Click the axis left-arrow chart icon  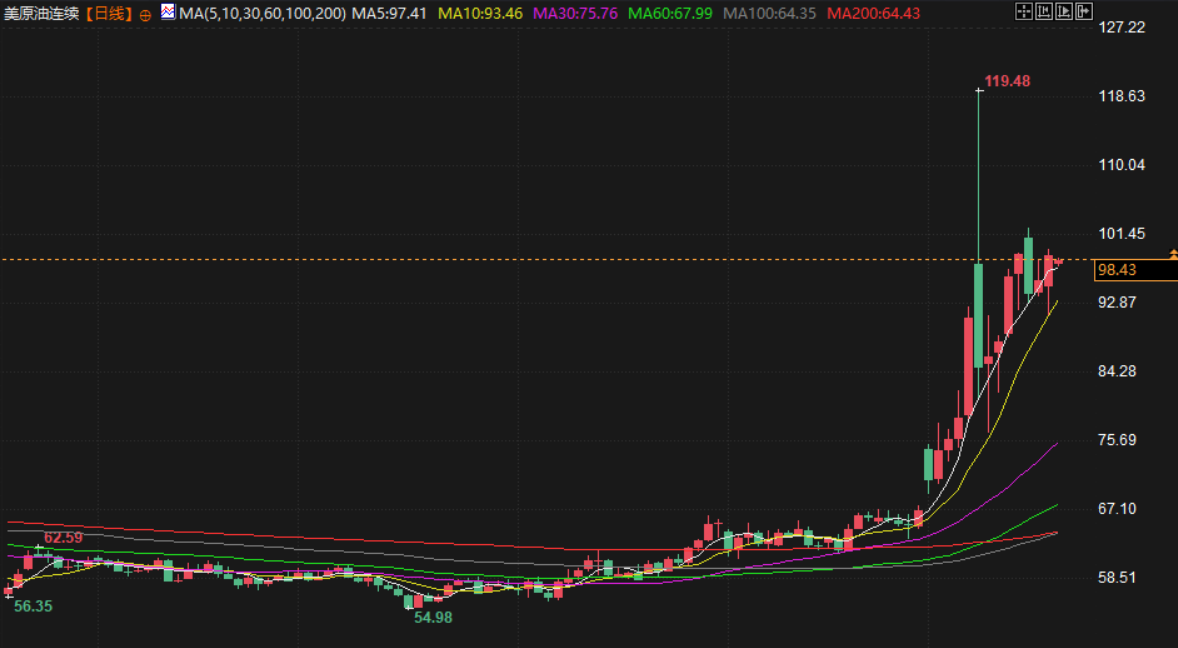point(1044,11)
